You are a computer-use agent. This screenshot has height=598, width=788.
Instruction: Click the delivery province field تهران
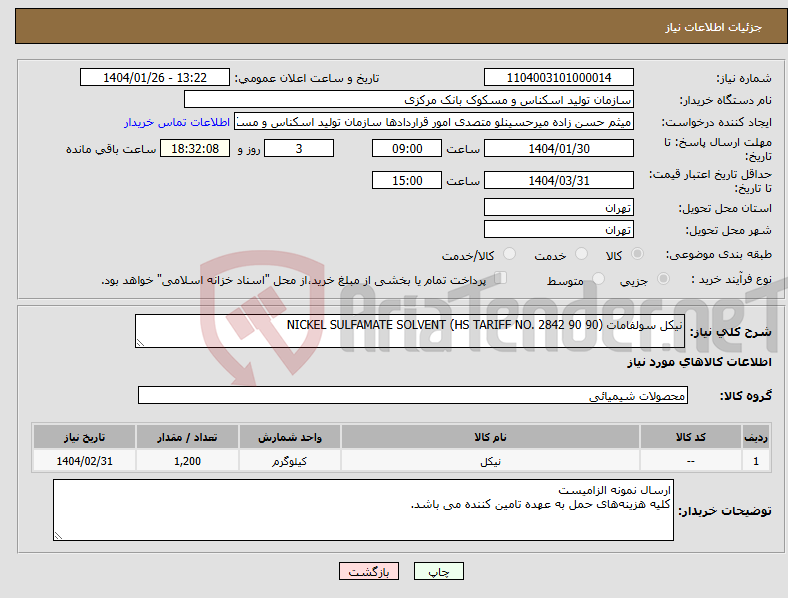[558, 208]
